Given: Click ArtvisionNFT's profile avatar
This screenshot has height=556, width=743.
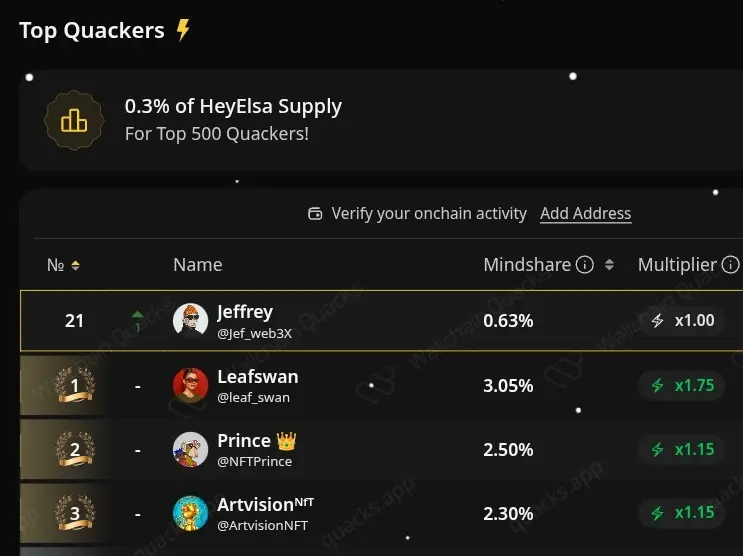Looking at the screenshot, I should 190,513.
